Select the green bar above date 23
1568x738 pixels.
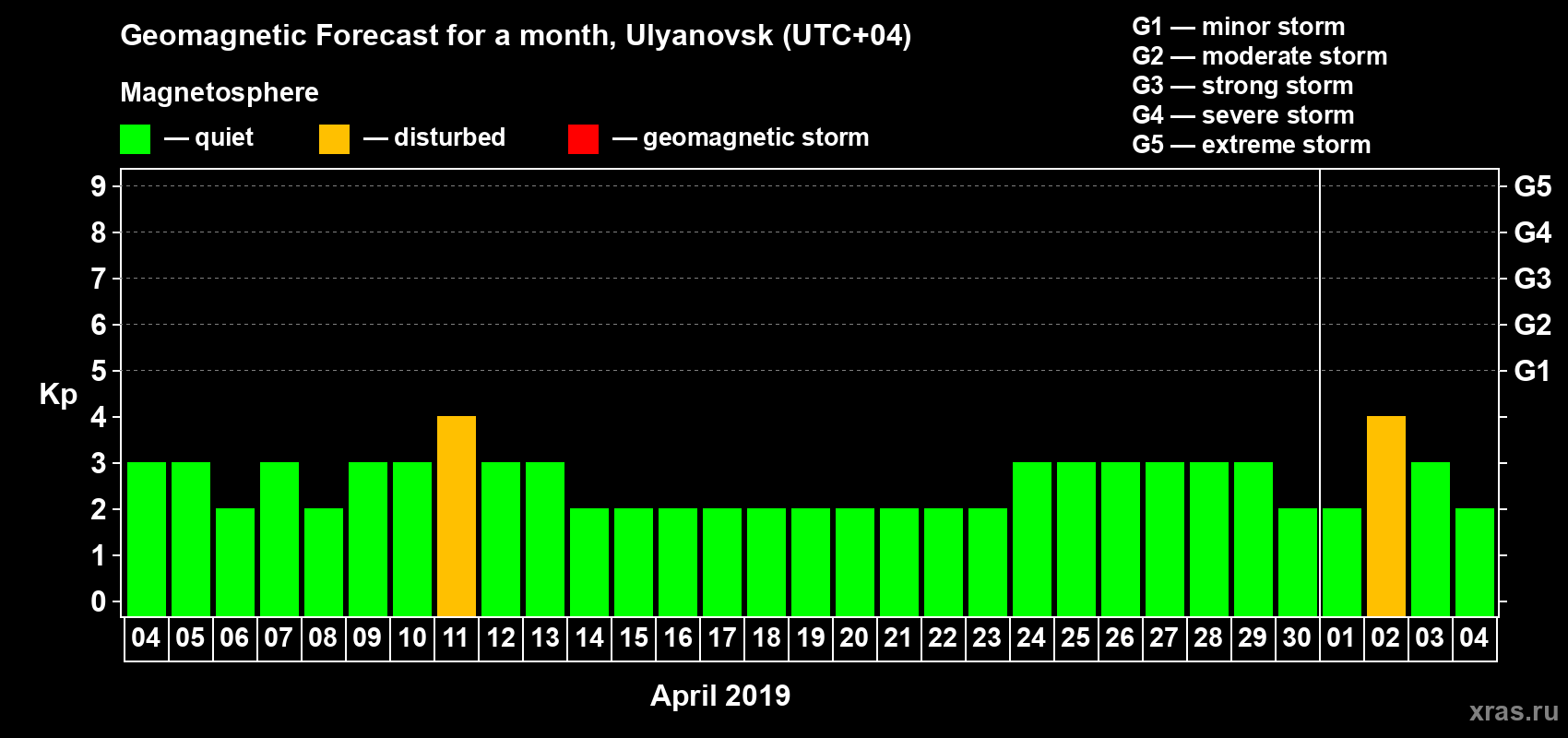coord(988,563)
